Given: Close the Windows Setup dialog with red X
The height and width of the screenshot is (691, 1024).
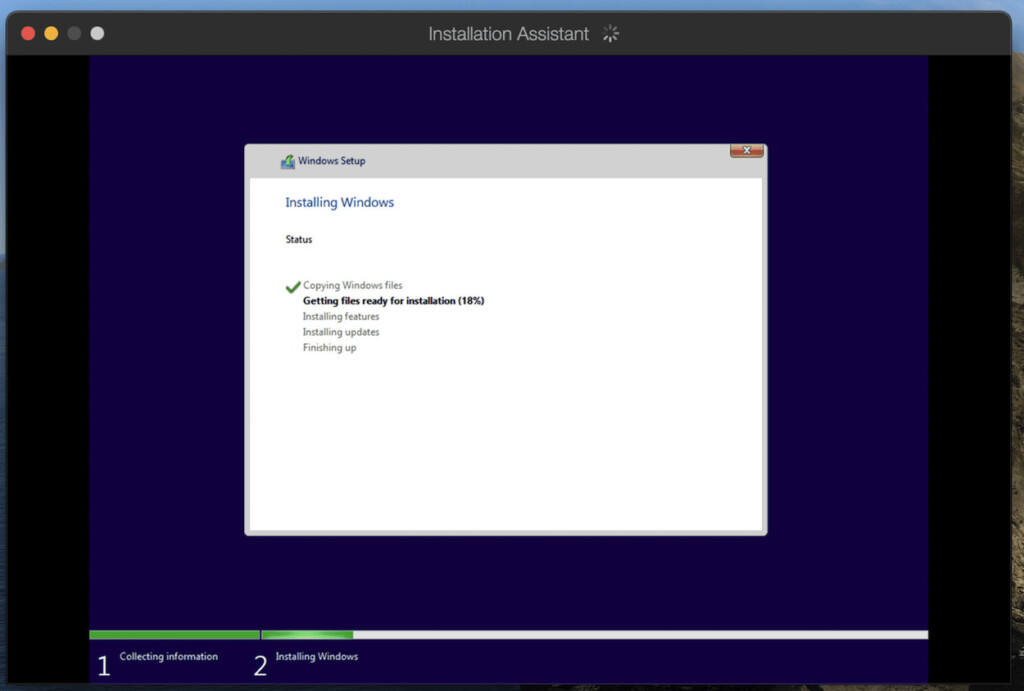Looking at the screenshot, I should click(x=746, y=151).
